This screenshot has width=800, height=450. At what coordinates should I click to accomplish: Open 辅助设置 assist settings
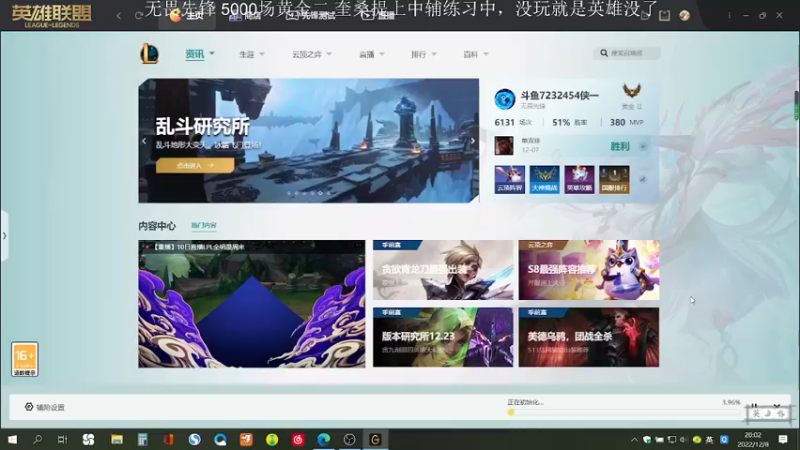tap(45, 407)
